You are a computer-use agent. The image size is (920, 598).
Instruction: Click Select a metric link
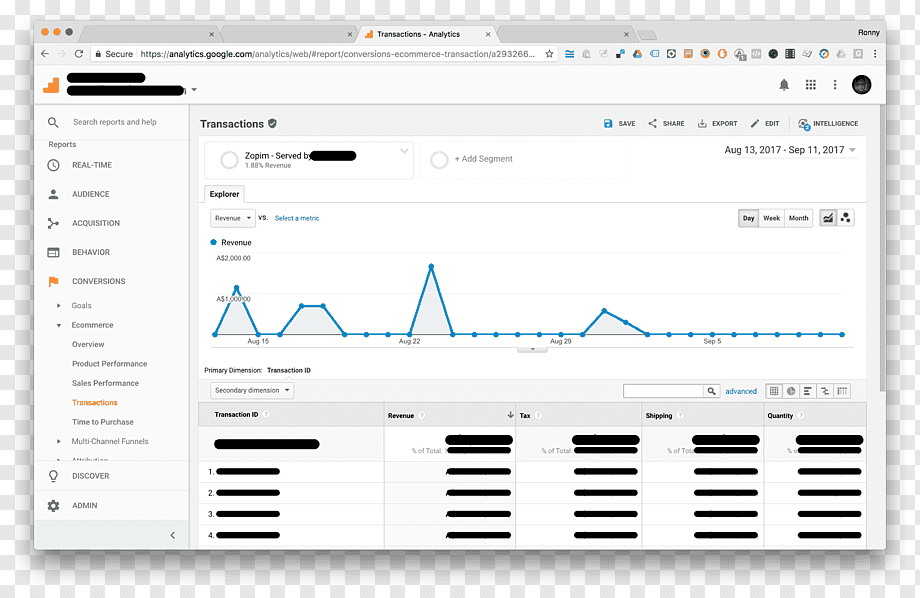coord(297,218)
